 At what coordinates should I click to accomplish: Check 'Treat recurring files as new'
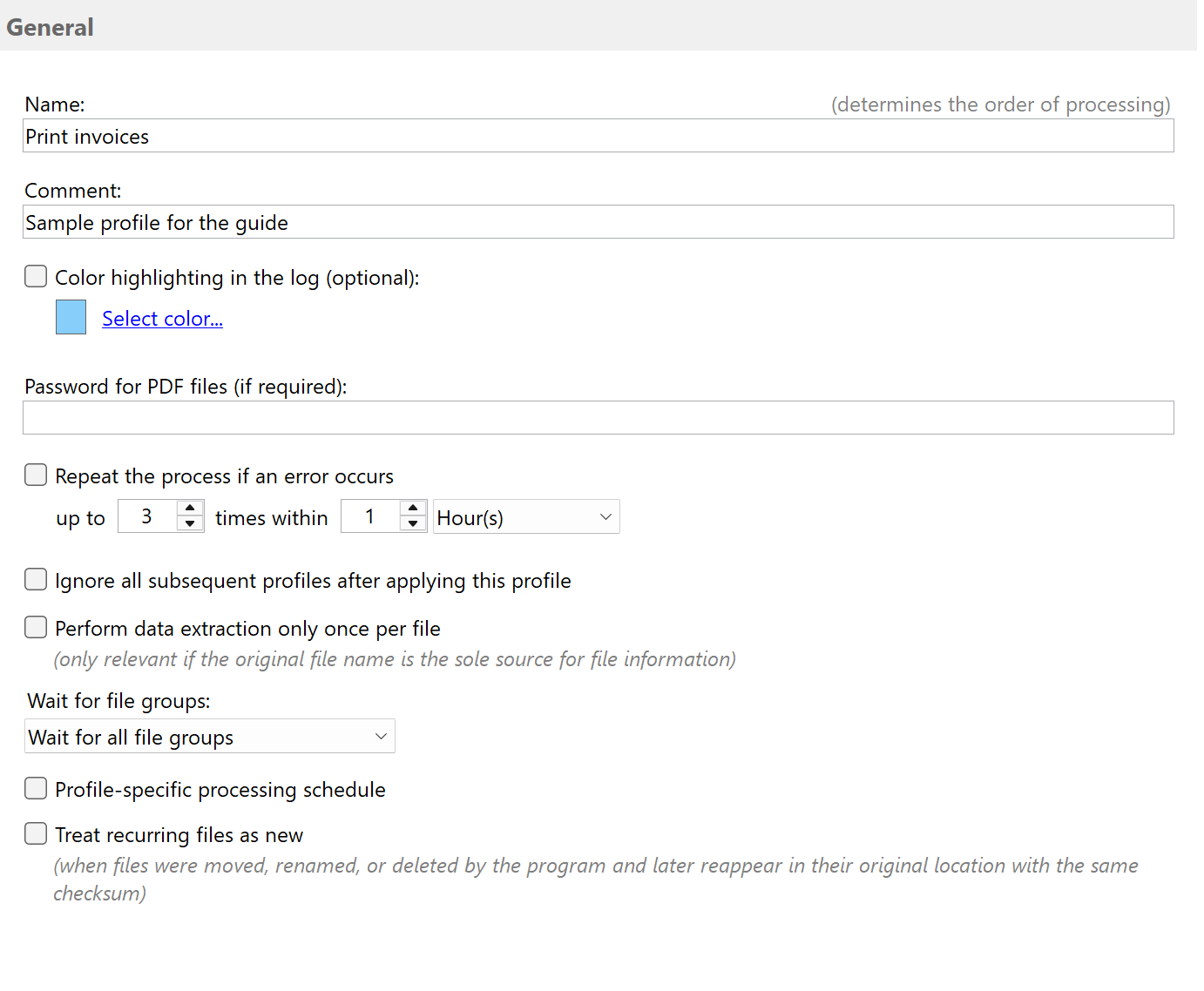point(36,833)
